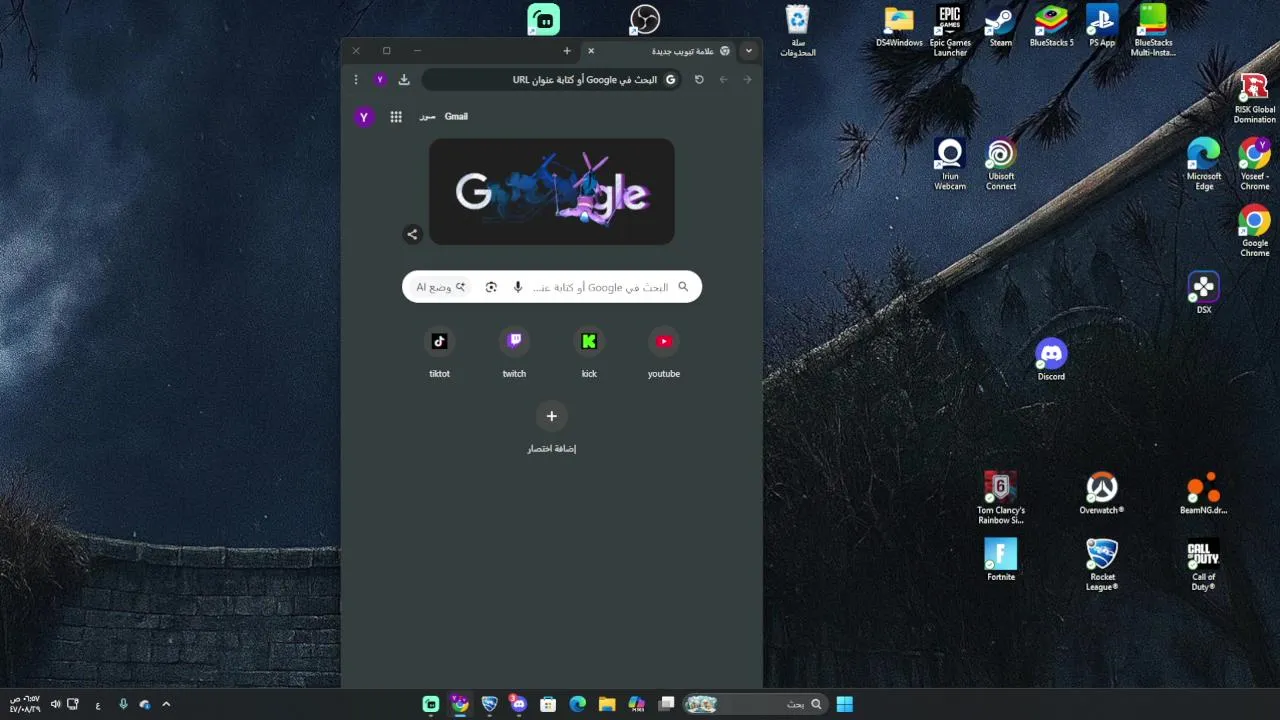Open Chrome downloads icon
This screenshot has height=720, width=1280.
(x=404, y=79)
